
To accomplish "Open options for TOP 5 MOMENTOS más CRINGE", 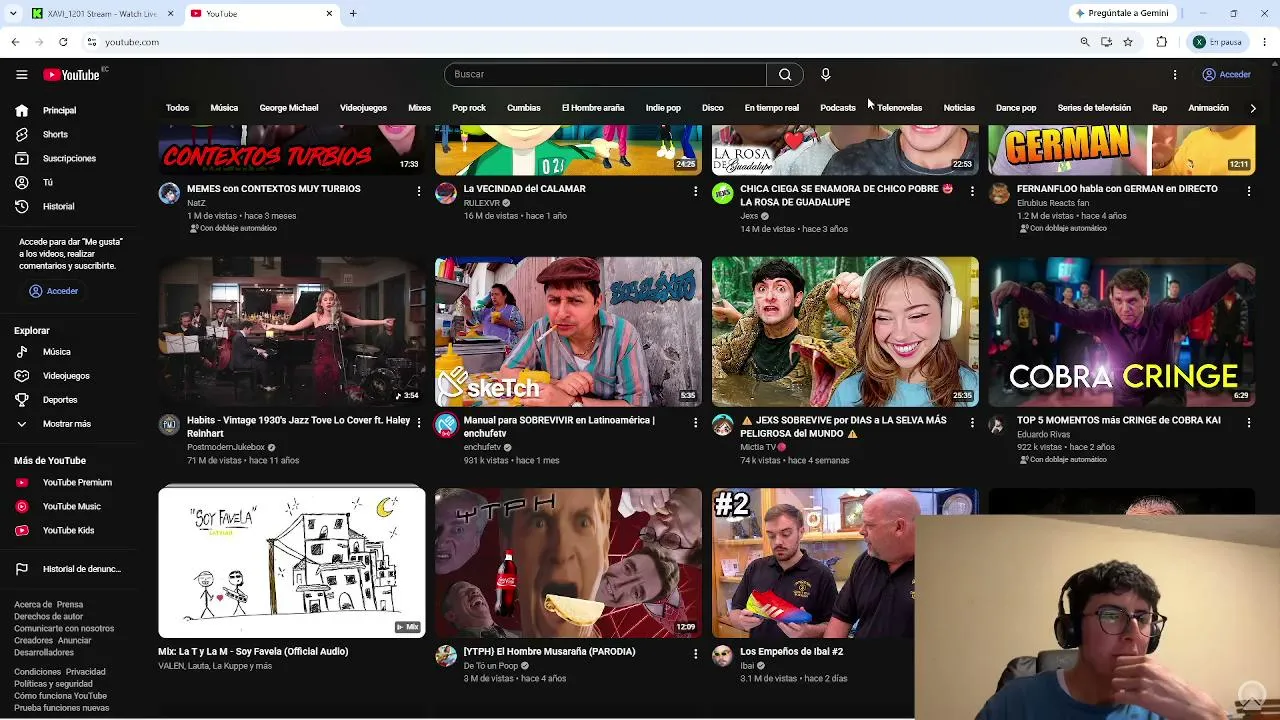I will coord(1249,422).
